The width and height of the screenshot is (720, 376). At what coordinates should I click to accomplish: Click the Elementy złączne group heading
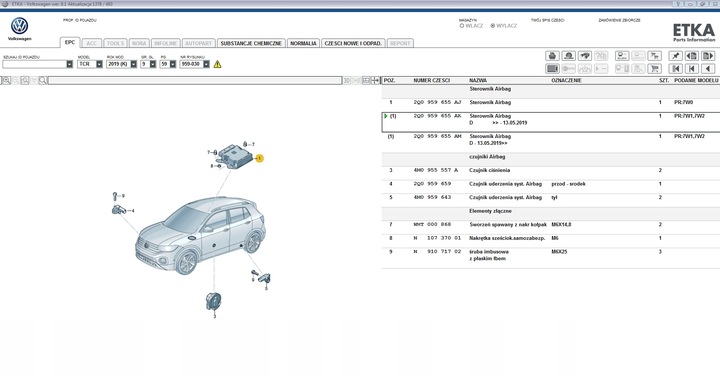(x=490, y=211)
